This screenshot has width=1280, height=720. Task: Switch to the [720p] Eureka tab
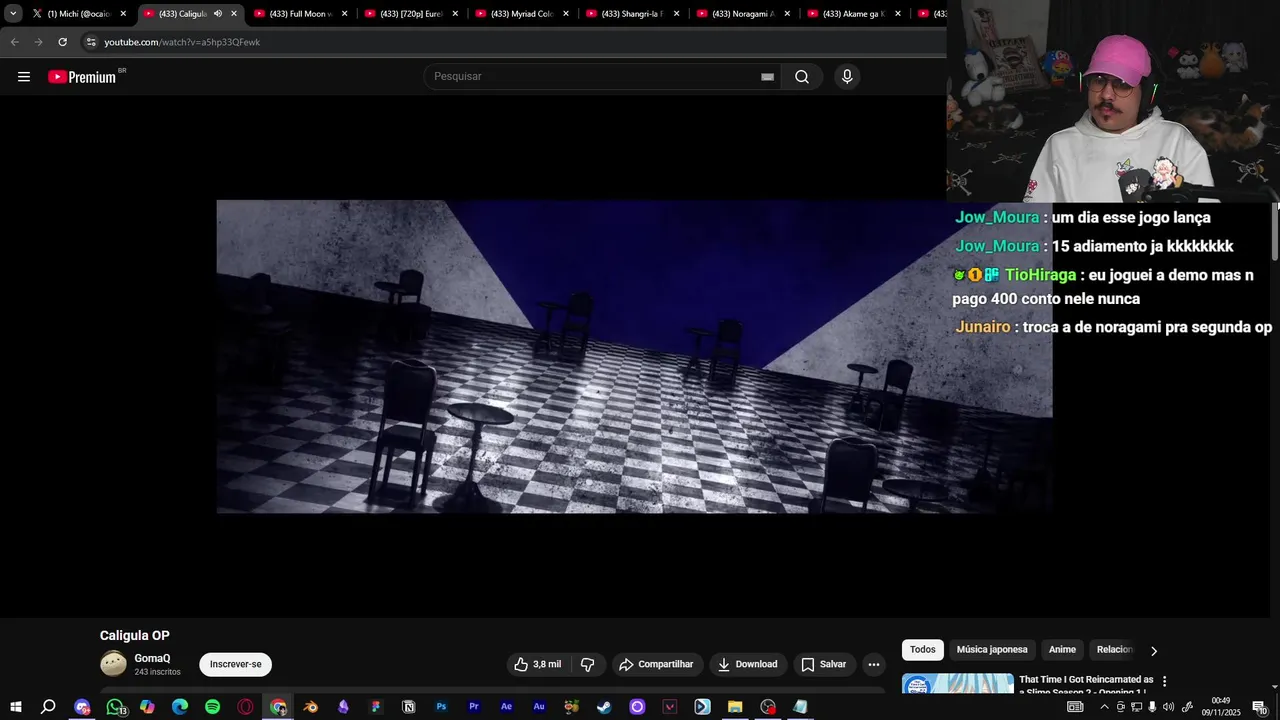tap(410, 14)
